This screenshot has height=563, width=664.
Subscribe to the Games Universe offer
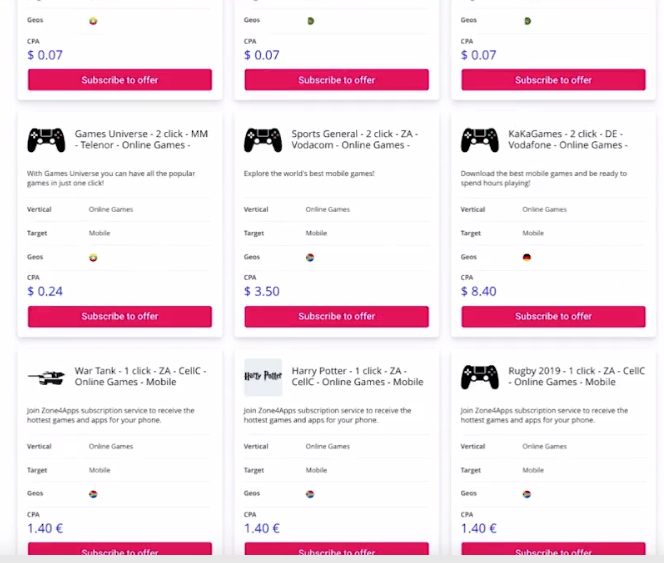[x=120, y=316]
